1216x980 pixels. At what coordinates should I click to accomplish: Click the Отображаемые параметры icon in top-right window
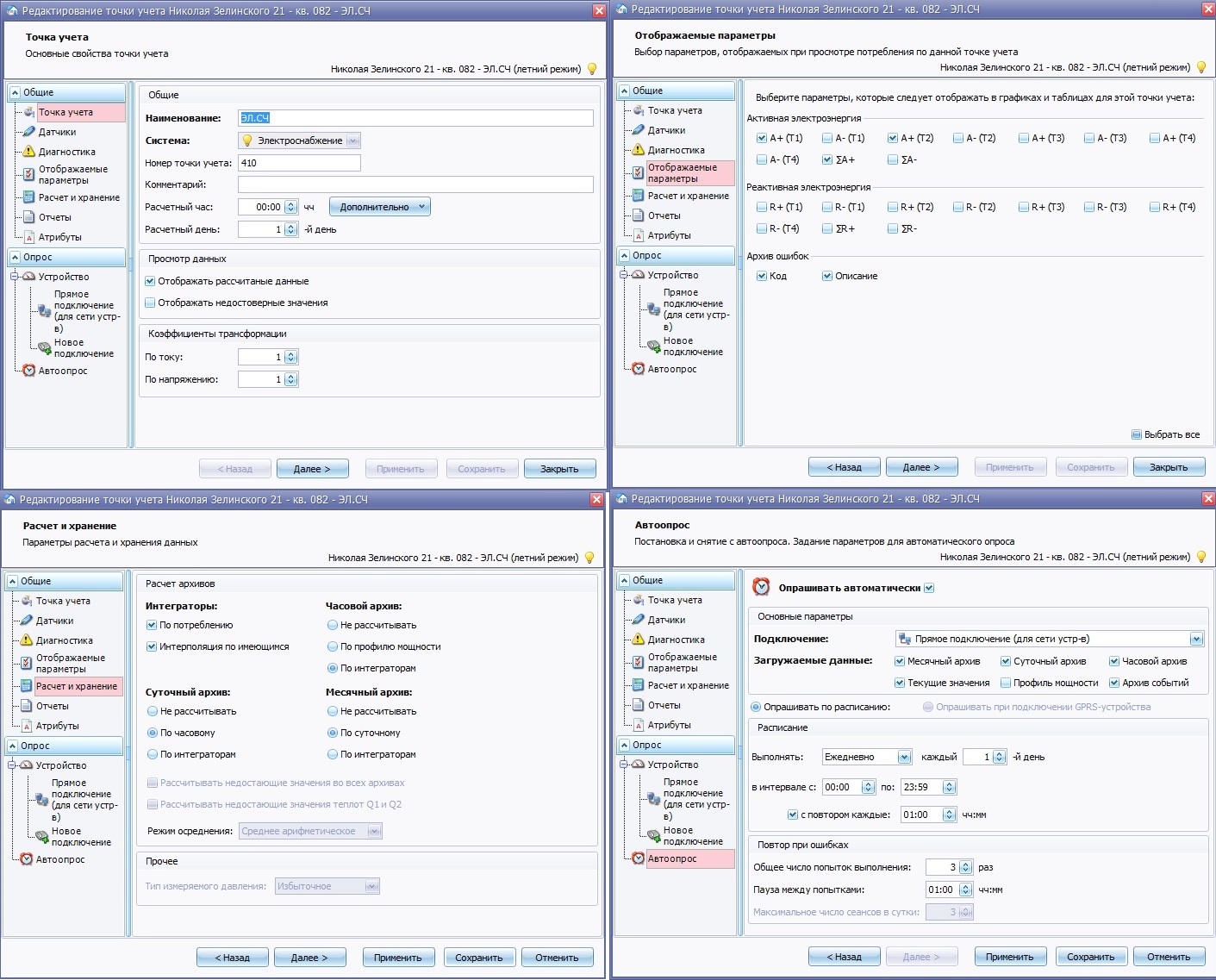click(x=638, y=173)
